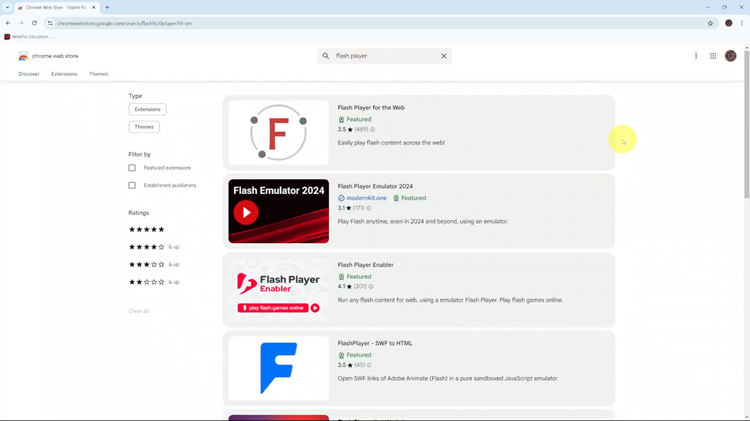Screen dimensions: 750x421
Task: Select the Themes type filter chip
Action: point(144,127)
